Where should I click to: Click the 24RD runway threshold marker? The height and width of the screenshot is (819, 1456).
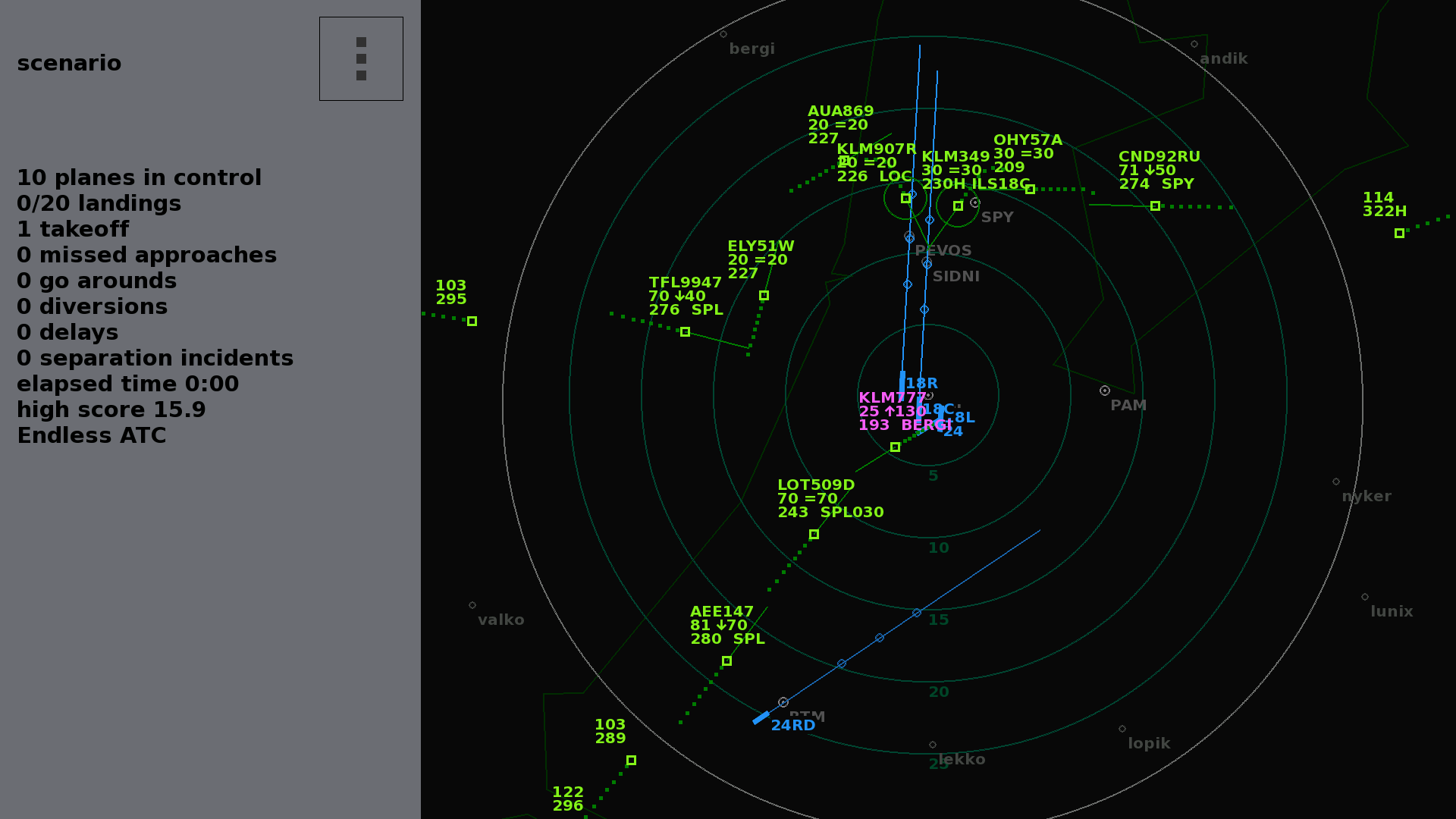click(x=761, y=717)
